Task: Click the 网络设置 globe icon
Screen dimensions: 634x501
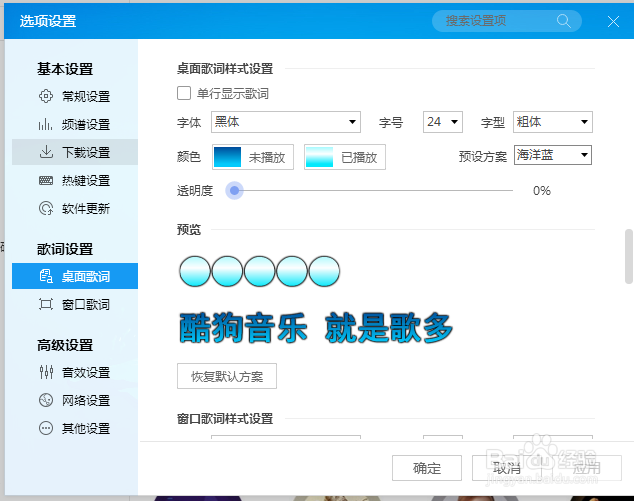Action: (46, 400)
